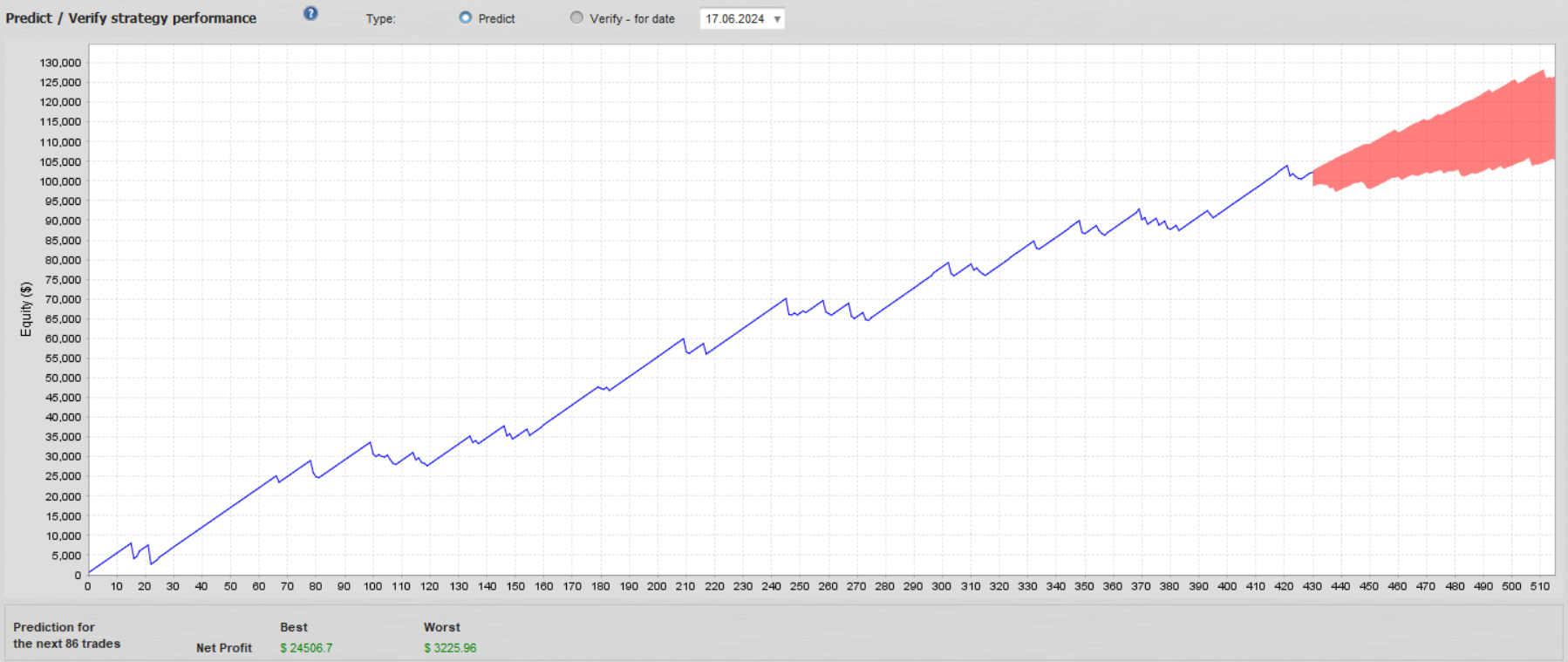Click the 100,000 label on the y-axis
This screenshot has height=662, width=1568.
(x=60, y=181)
